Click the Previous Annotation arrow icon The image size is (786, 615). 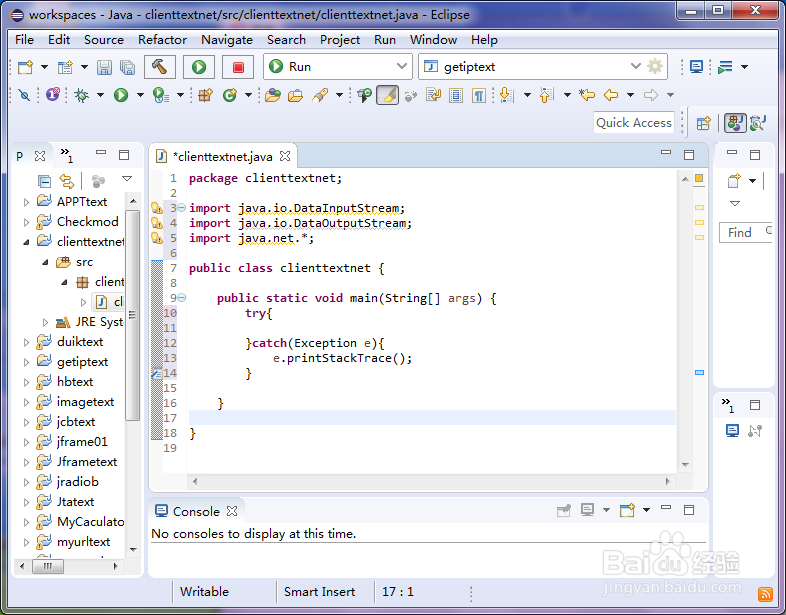point(546,95)
